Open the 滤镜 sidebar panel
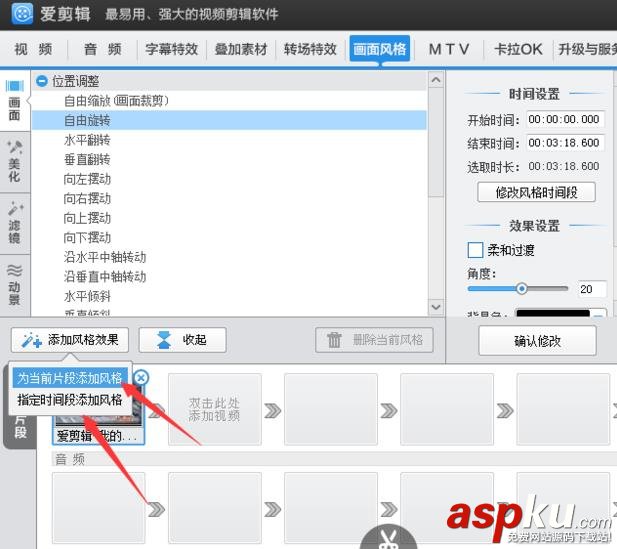The height and width of the screenshot is (549, 617). pos(15,223)
